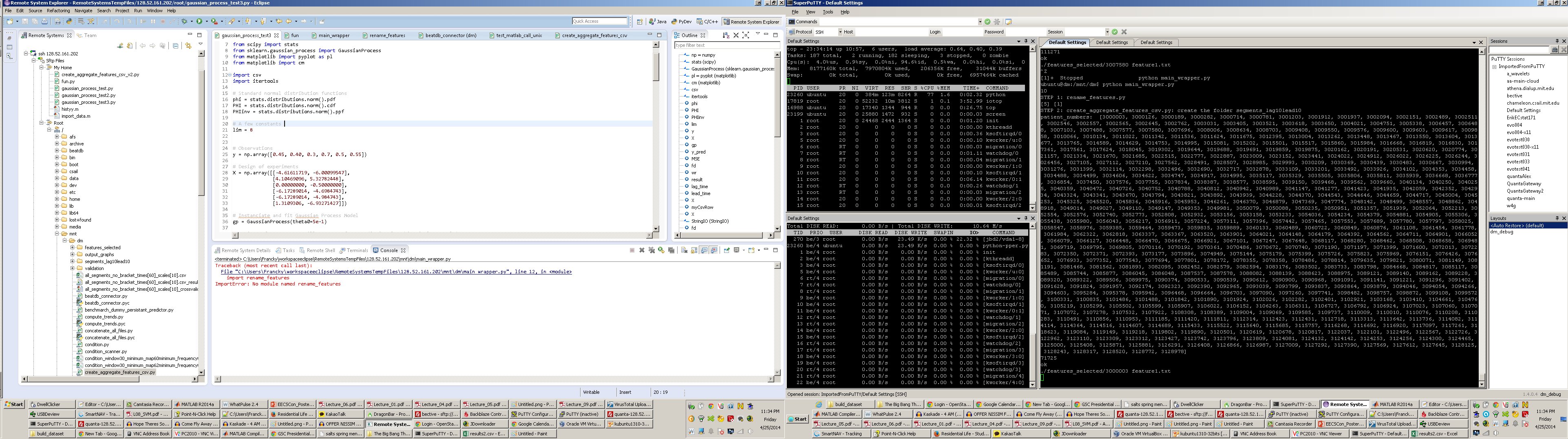
Task: Click the binoculars search icon in the Sessions panel
Action: [1555, 49]
